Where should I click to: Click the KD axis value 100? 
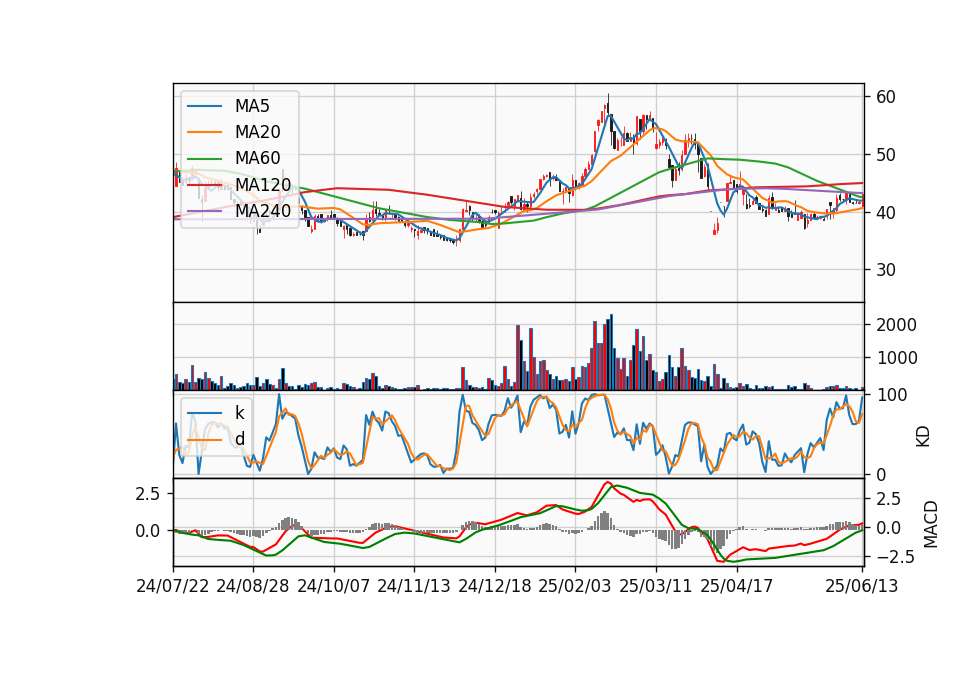pos(891,395)
